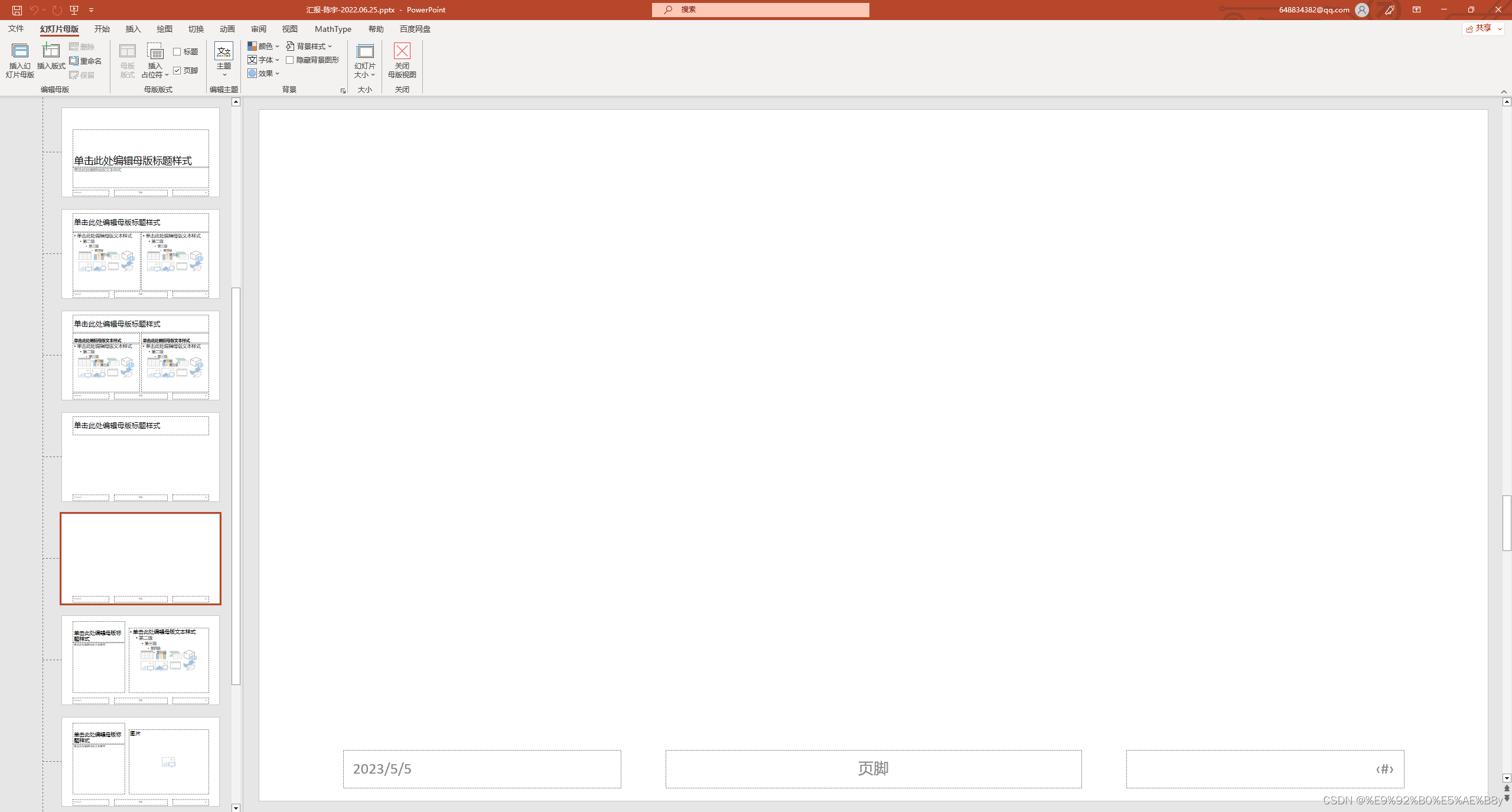Click next slide double-arrow button
Image resolution: width=1512 pixels, height=812 pixels.
point(1507,798)
